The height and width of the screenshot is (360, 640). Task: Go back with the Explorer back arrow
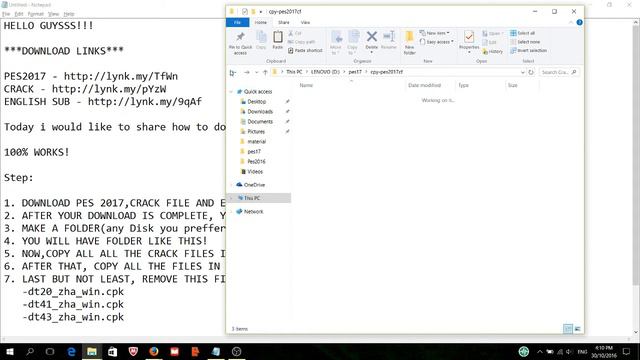tap(233, 72)
